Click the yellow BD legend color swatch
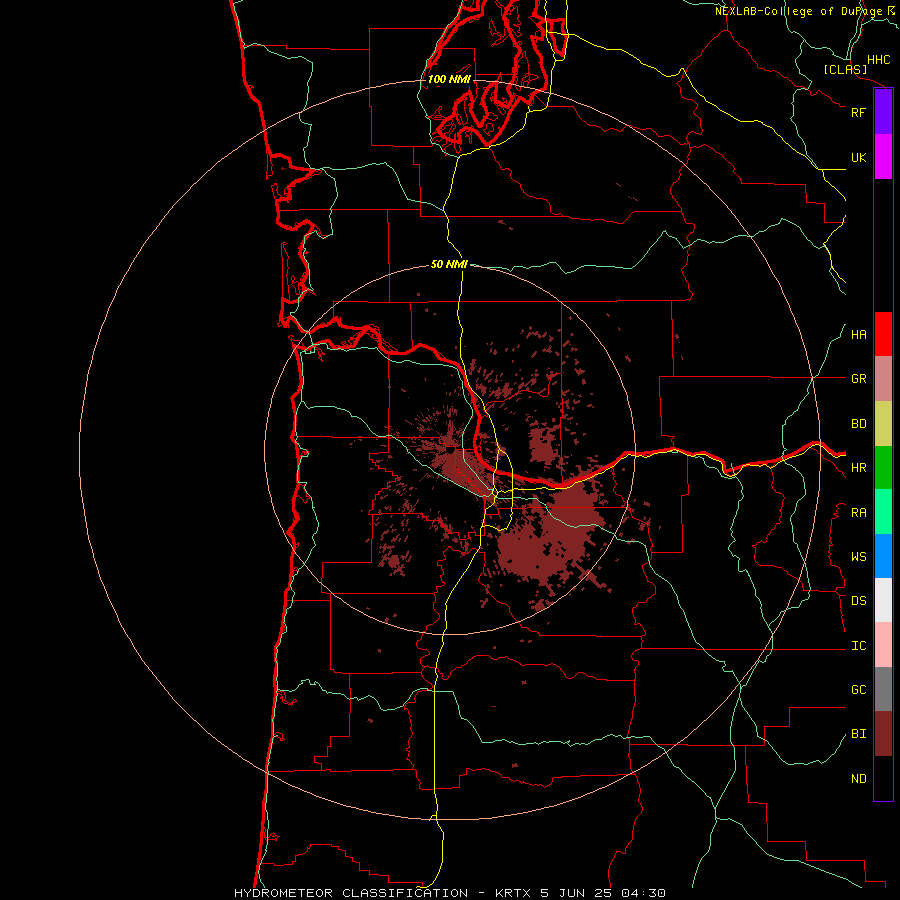Screen dimensions: 900x900 (883, 424)
